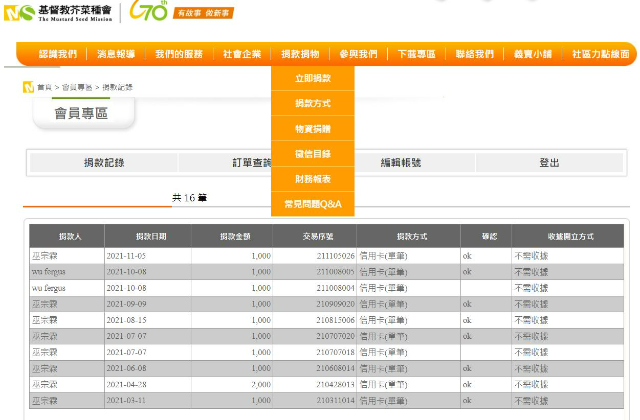Choose 物資捐贈 in the dropdown
Viewport: 640px width, 420px height.
(312, 129)
